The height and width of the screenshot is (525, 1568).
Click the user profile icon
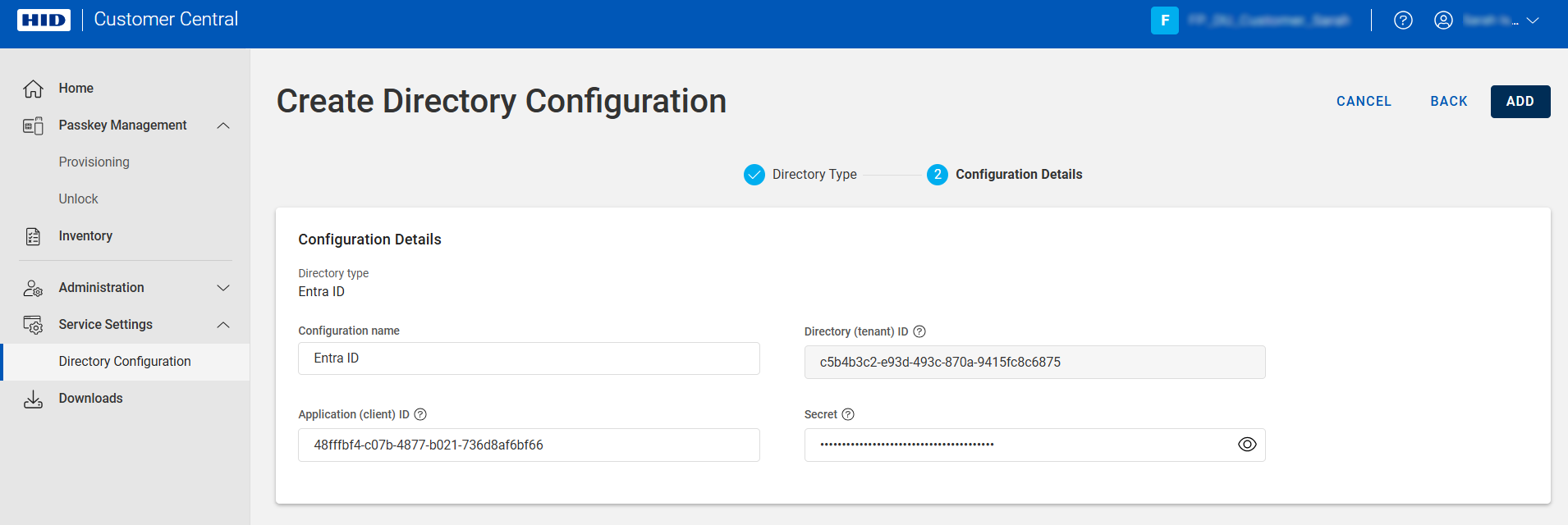1443,21
